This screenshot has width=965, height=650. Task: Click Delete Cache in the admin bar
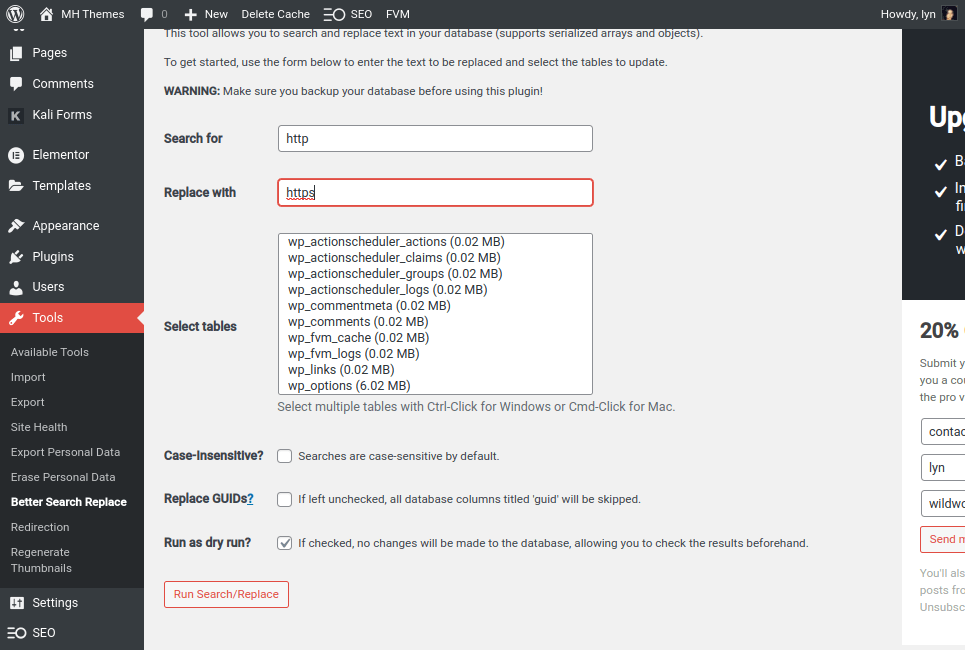pos(275,14)
